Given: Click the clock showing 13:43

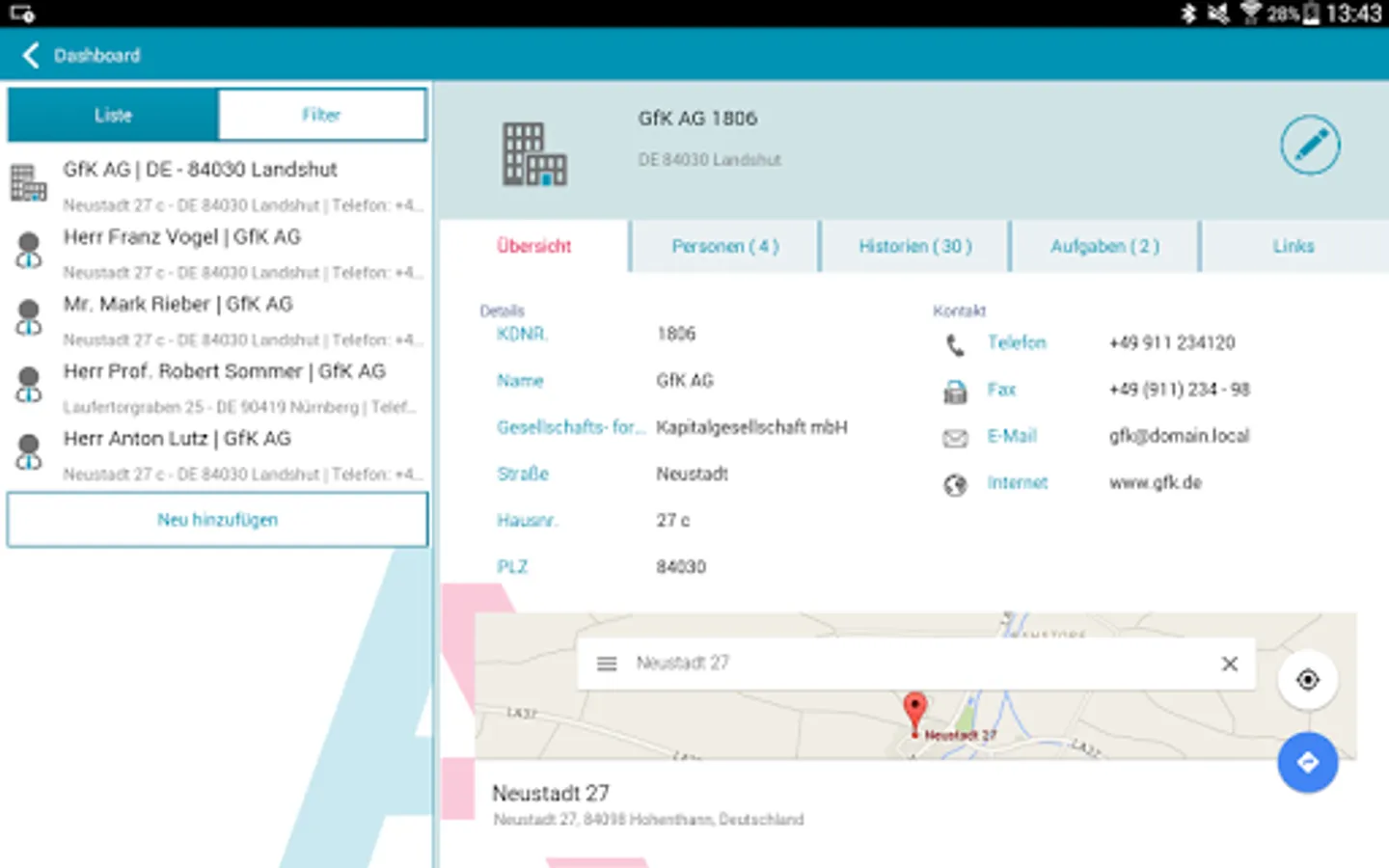Looking at the screenshot, I should [1354, 14].
